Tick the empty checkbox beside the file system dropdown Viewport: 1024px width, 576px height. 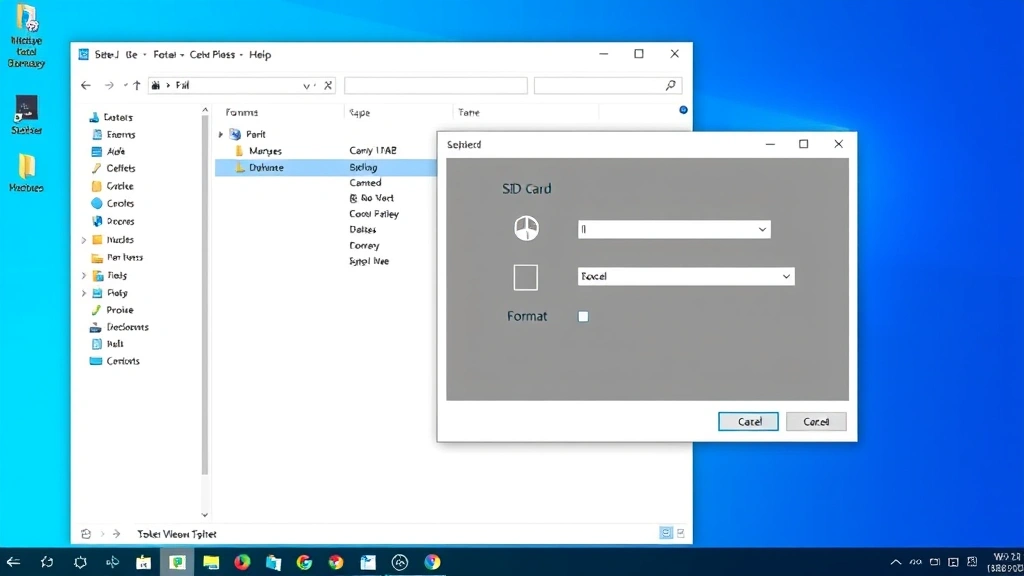coord(525,276)
